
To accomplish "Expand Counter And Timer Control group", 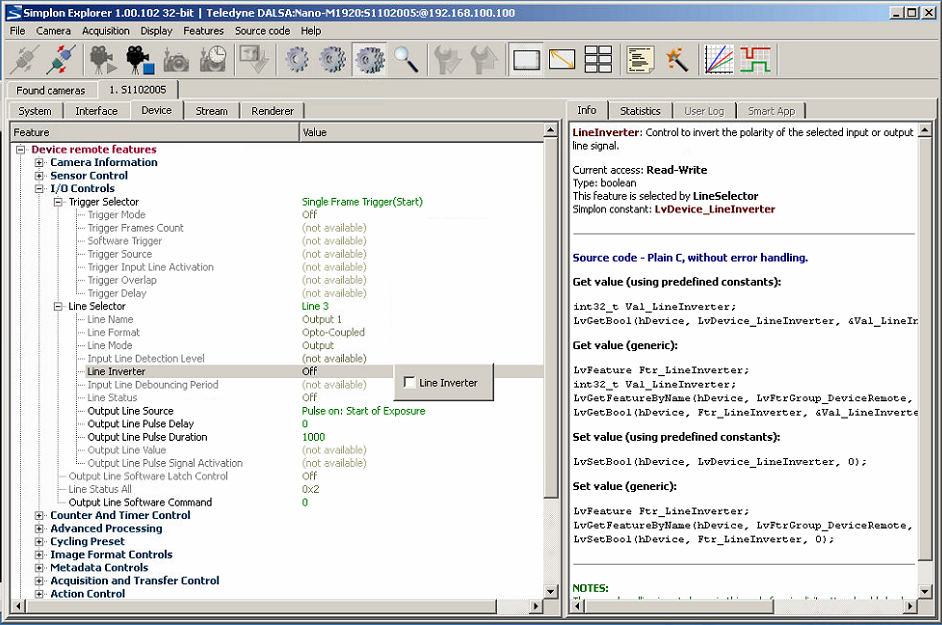I will pyautogui.click(x=40, y=516).
